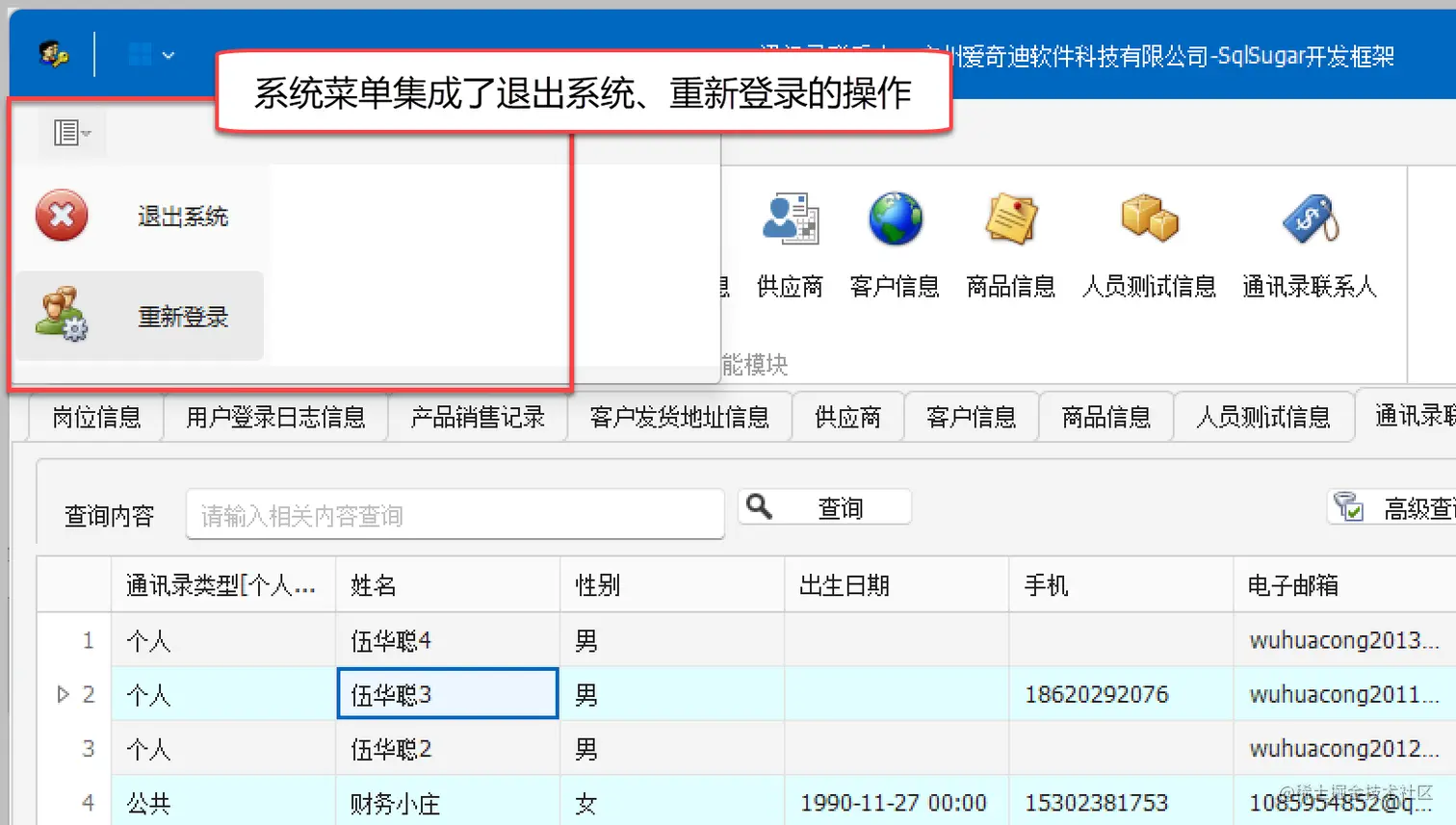Click the 女 gender cell in row 4
This screenshot has height=825, width=1456.
[672, 802]
